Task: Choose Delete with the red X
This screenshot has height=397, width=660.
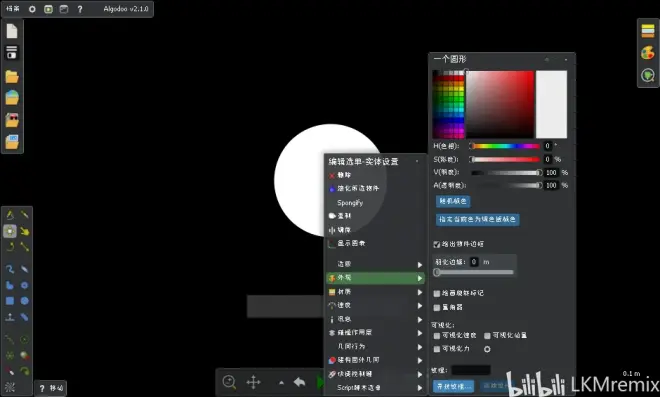Action: click(x=375, y=175)
